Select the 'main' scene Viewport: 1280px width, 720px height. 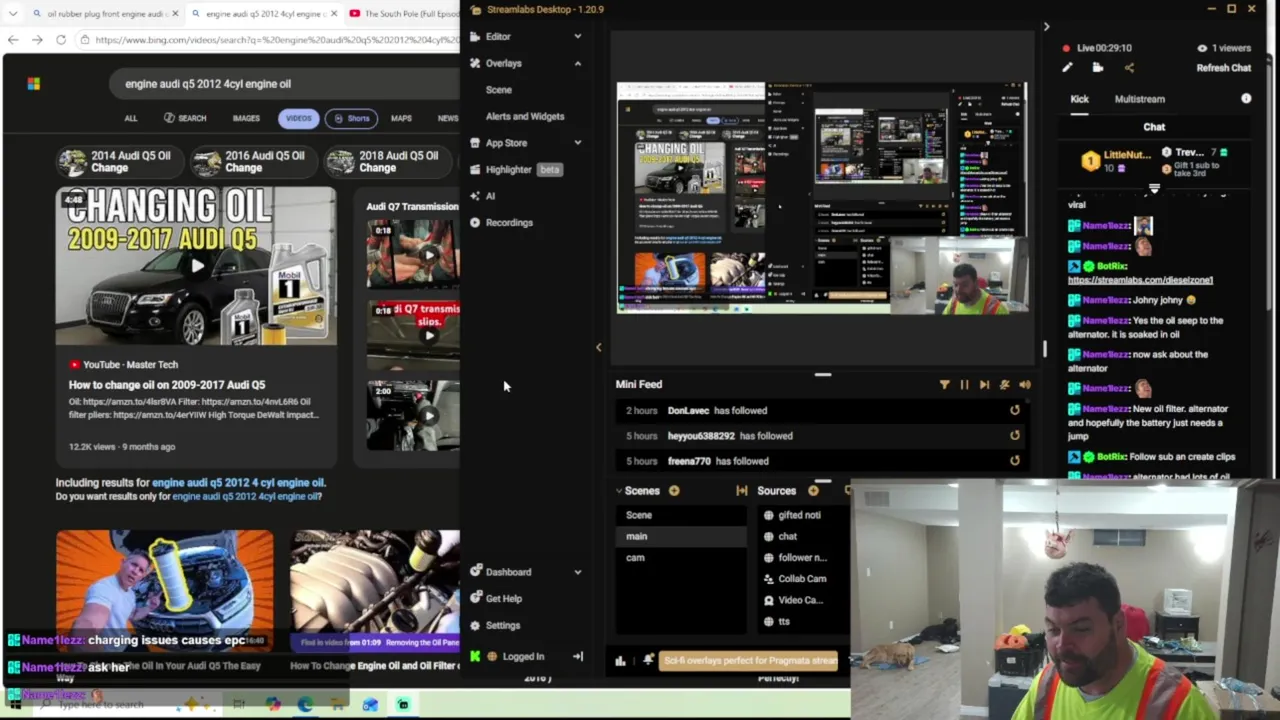680,536
